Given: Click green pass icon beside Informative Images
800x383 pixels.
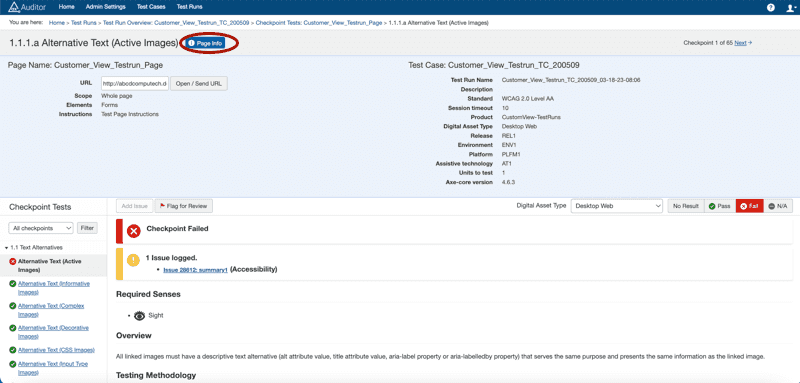Looking at the screenshot, I should click(x=13, y=284).
